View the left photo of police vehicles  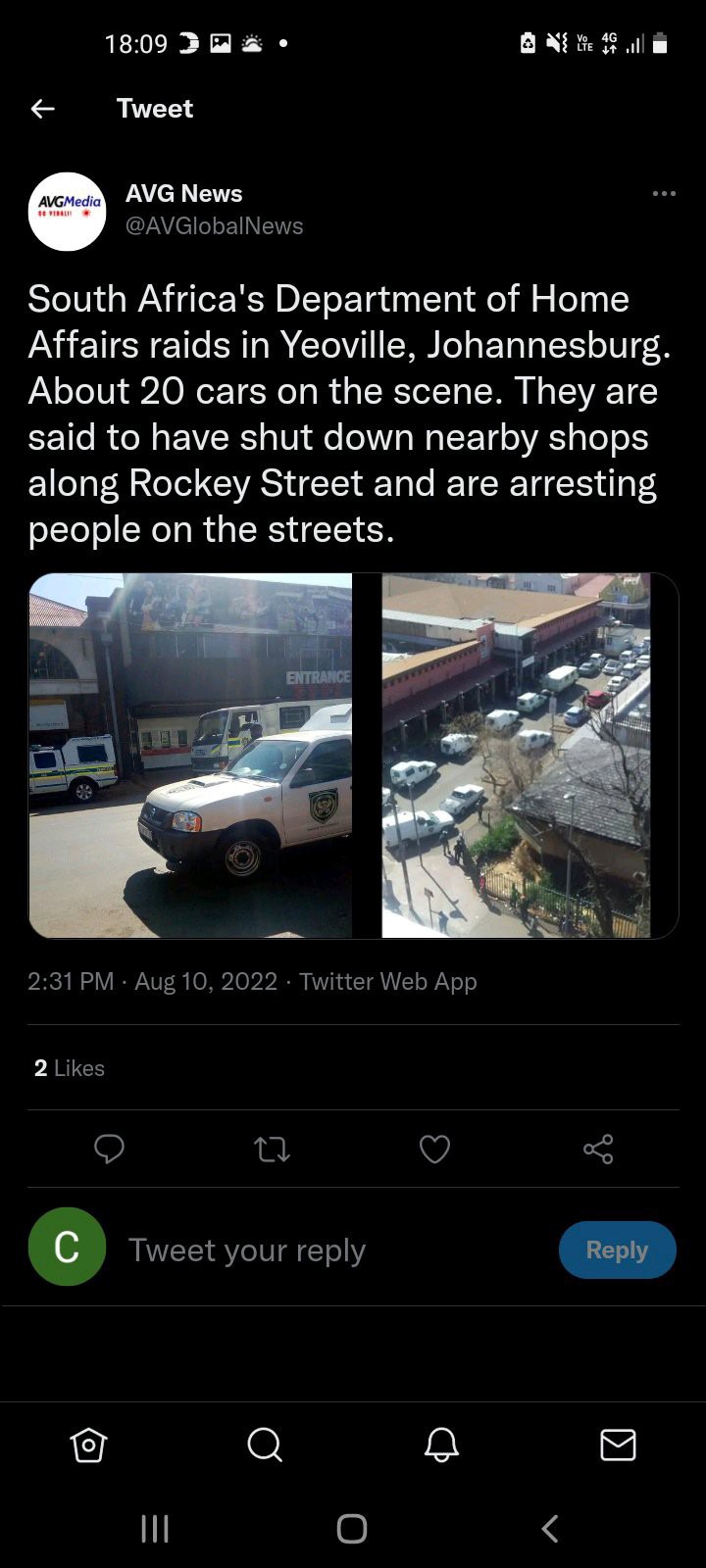click(x=190, y=756)
